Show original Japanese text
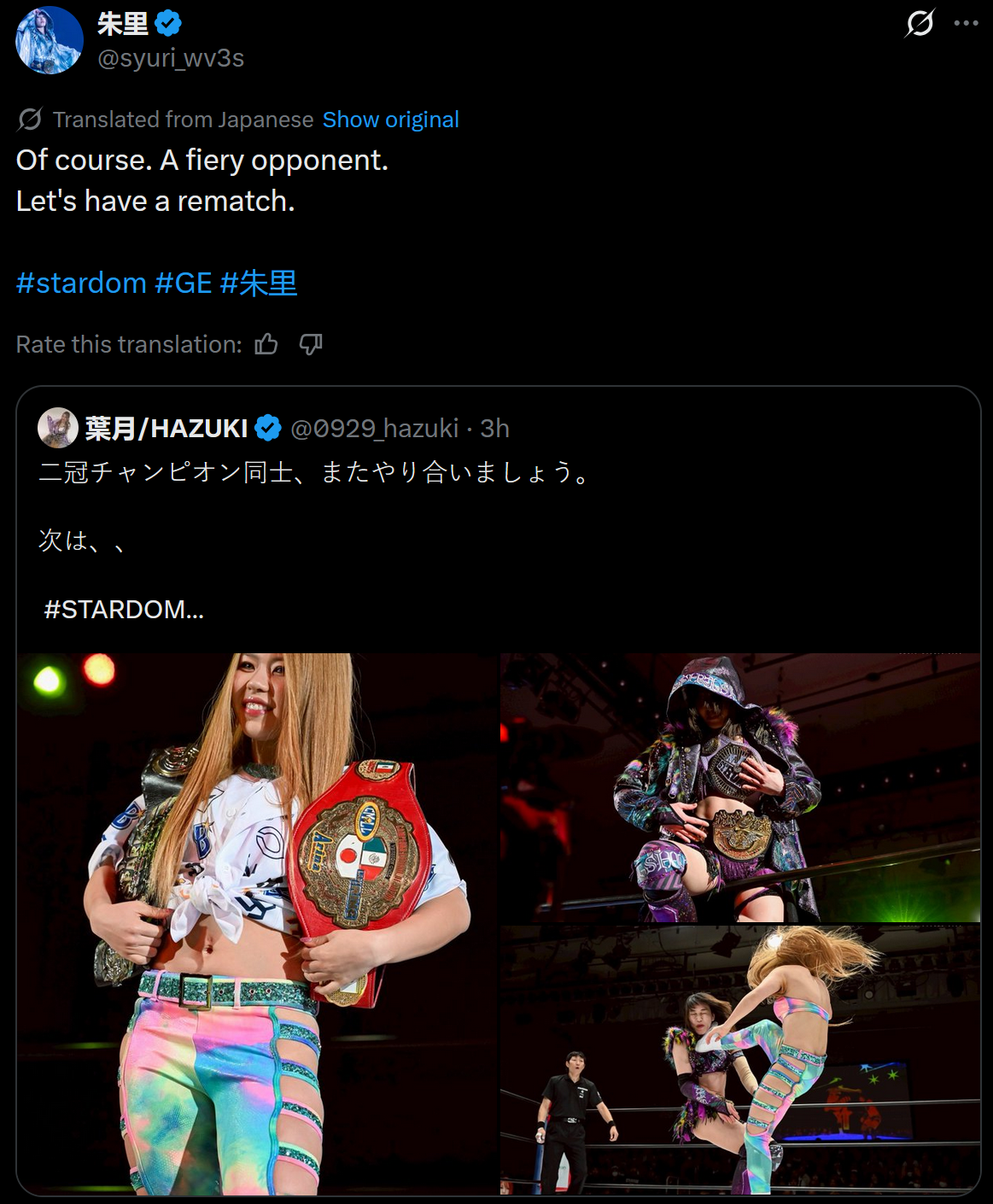The width and height of the screenshot is (993, 1204). point(391,120)
